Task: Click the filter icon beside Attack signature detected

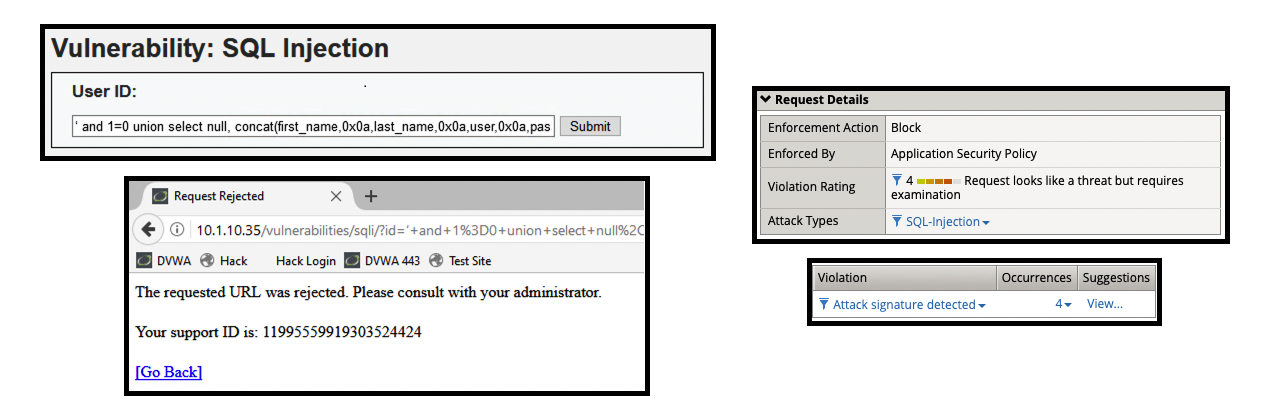Action: (x=824, y=305)
